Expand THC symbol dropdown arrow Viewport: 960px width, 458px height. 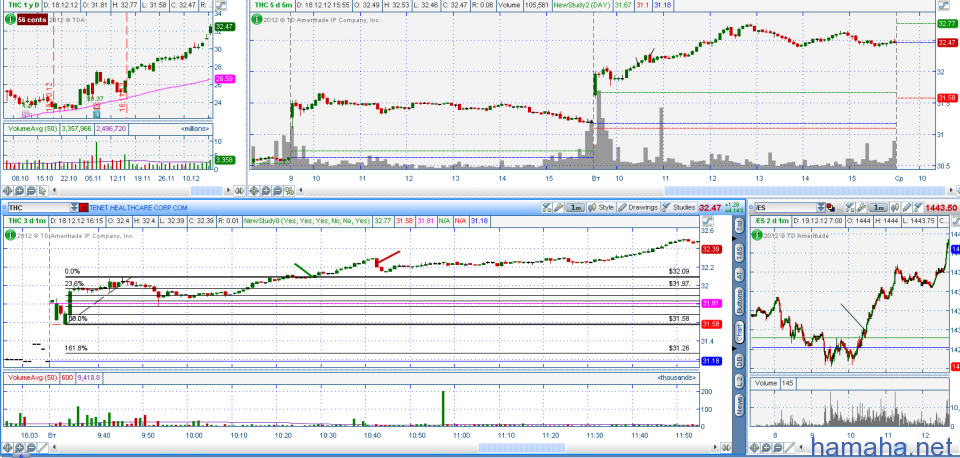74,208
